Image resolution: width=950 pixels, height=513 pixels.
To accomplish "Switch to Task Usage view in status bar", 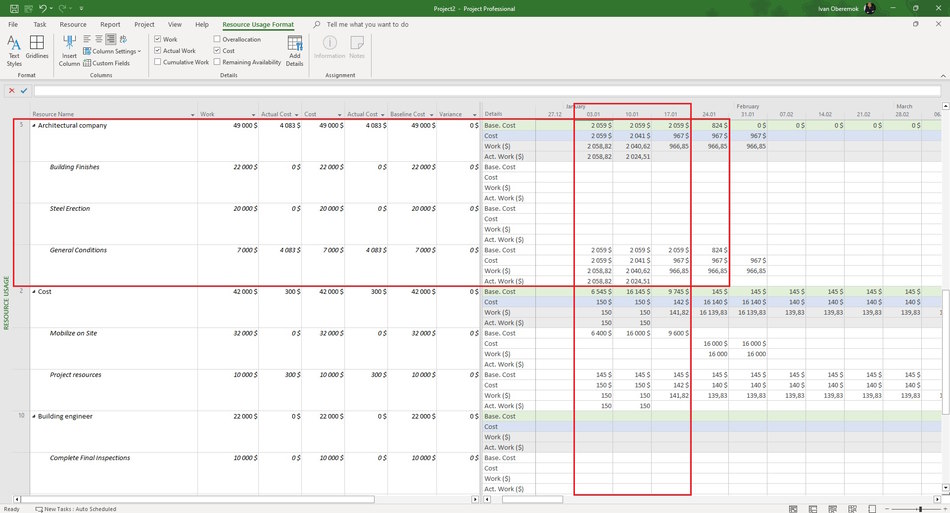I will pos(813,509).
